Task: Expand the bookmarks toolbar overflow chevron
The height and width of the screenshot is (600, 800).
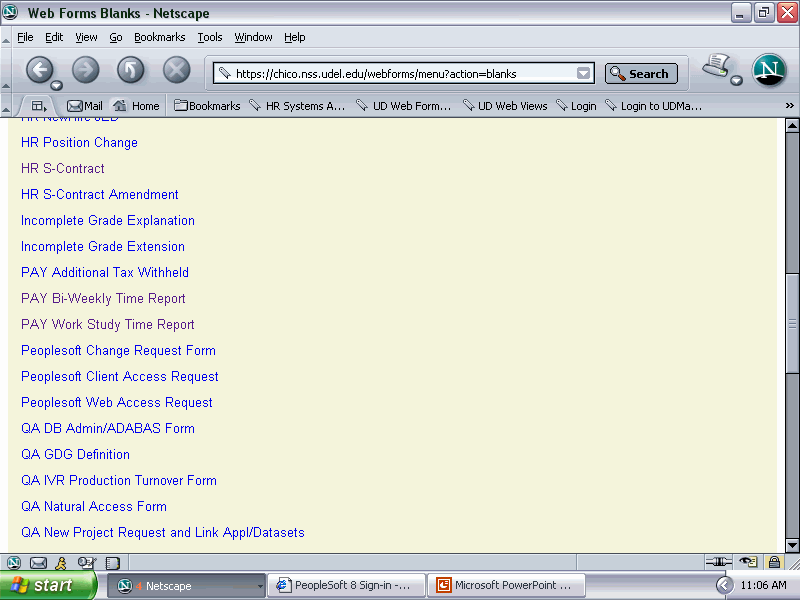Action: pos(789,105)
